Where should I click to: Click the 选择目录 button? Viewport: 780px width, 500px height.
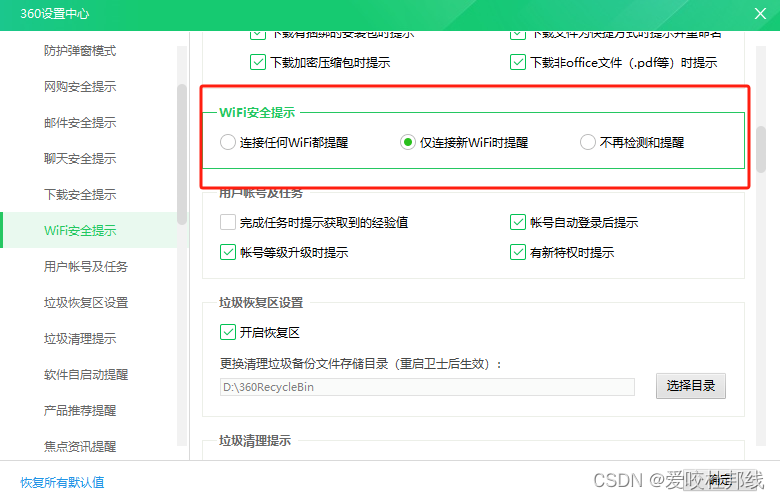690,386
